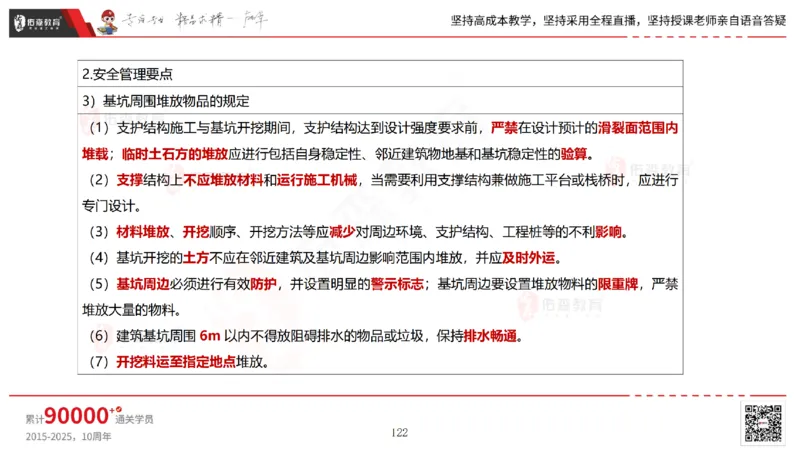
Task: Click the red text "材料堆放"
Action: coord(143,232)
